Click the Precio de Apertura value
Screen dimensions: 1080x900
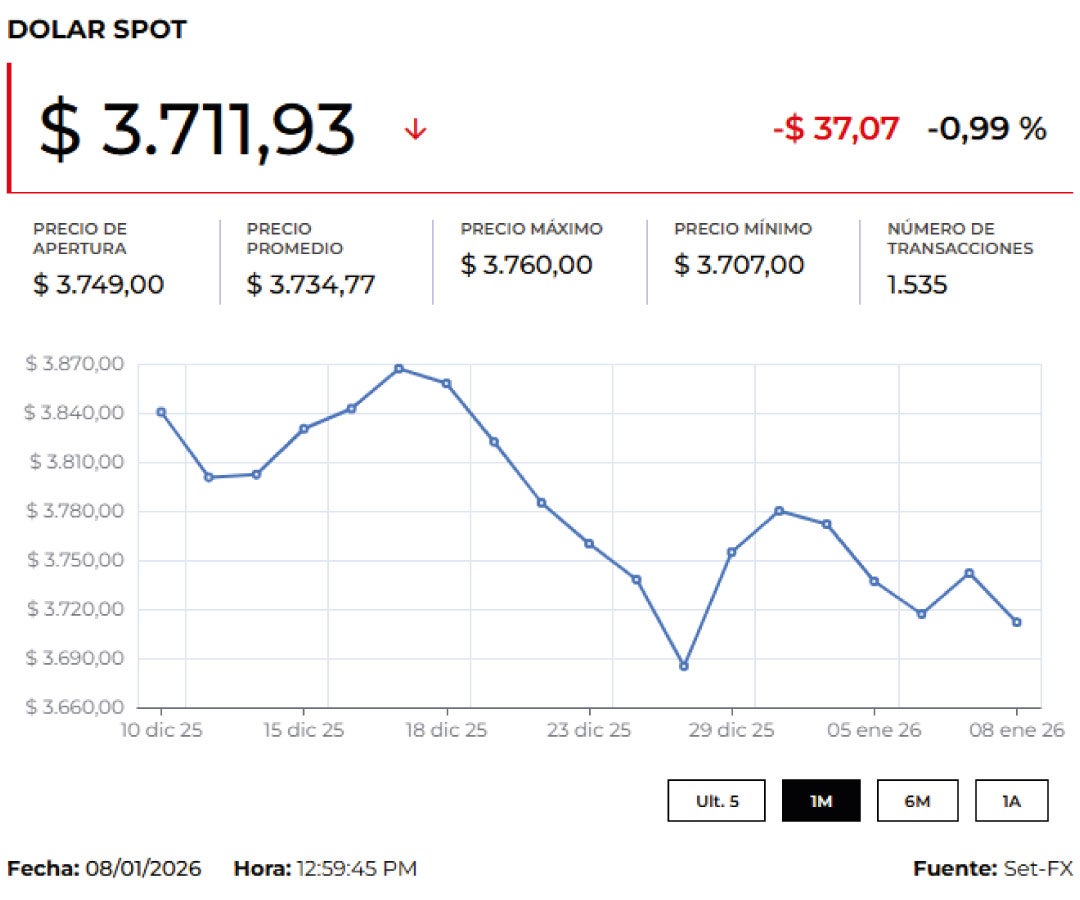(x=98, y=284)
